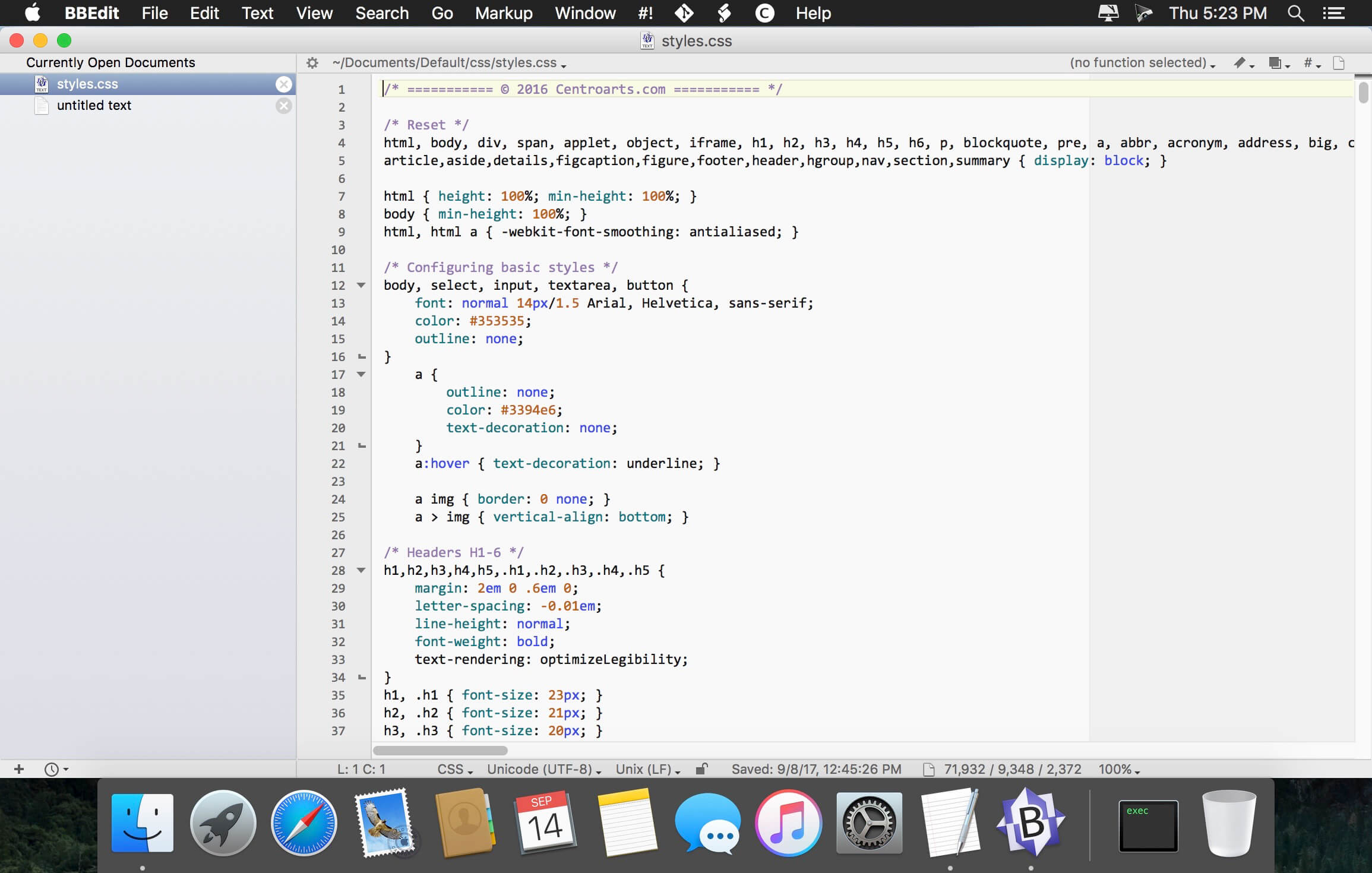Create a new document via the blank-page toolbar icon
Image resolution: width=1372 pixels, height=873 pixels.
pyautogui.click(x=1339, y=62)
